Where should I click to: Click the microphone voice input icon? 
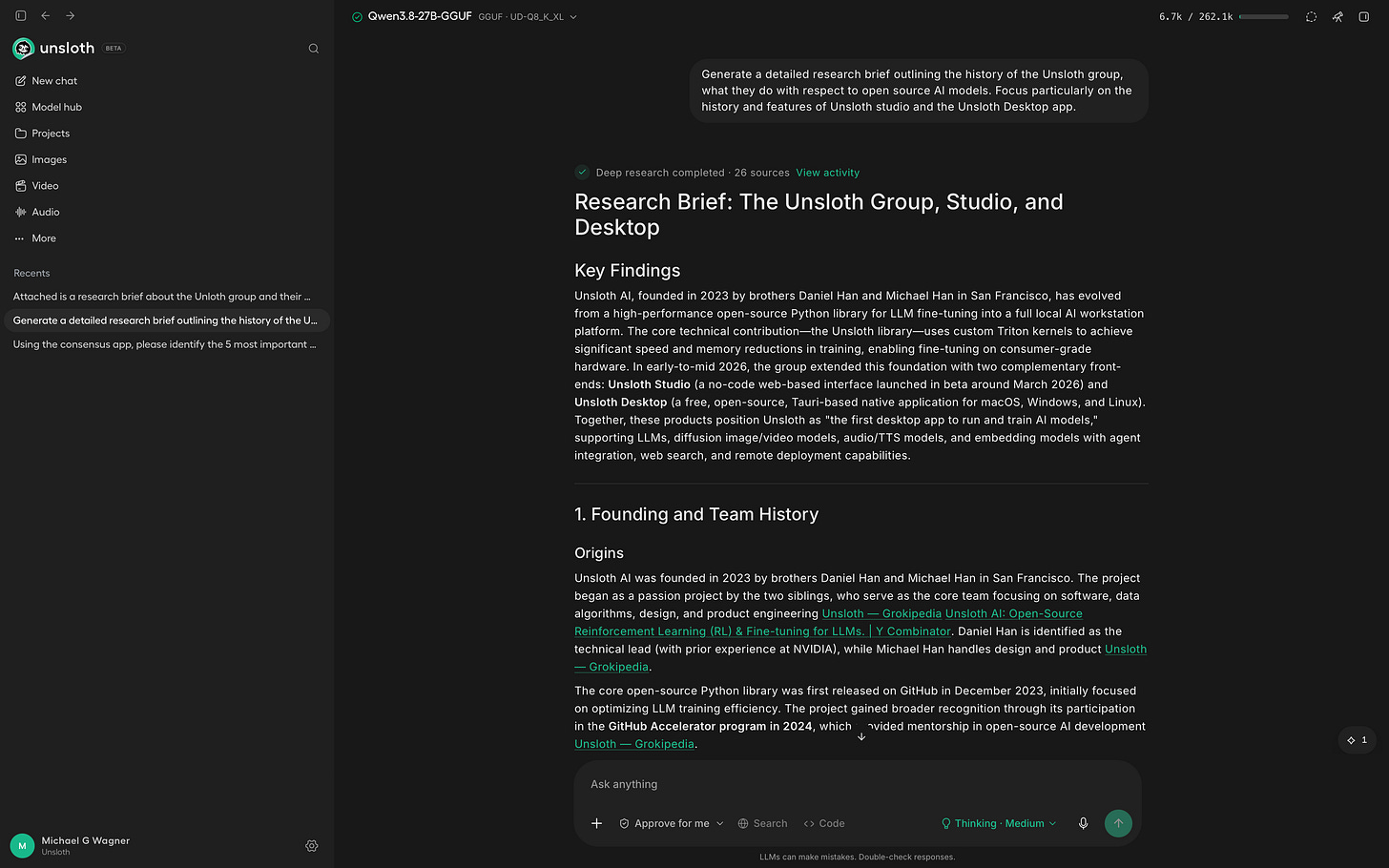tap(1083, 823)
